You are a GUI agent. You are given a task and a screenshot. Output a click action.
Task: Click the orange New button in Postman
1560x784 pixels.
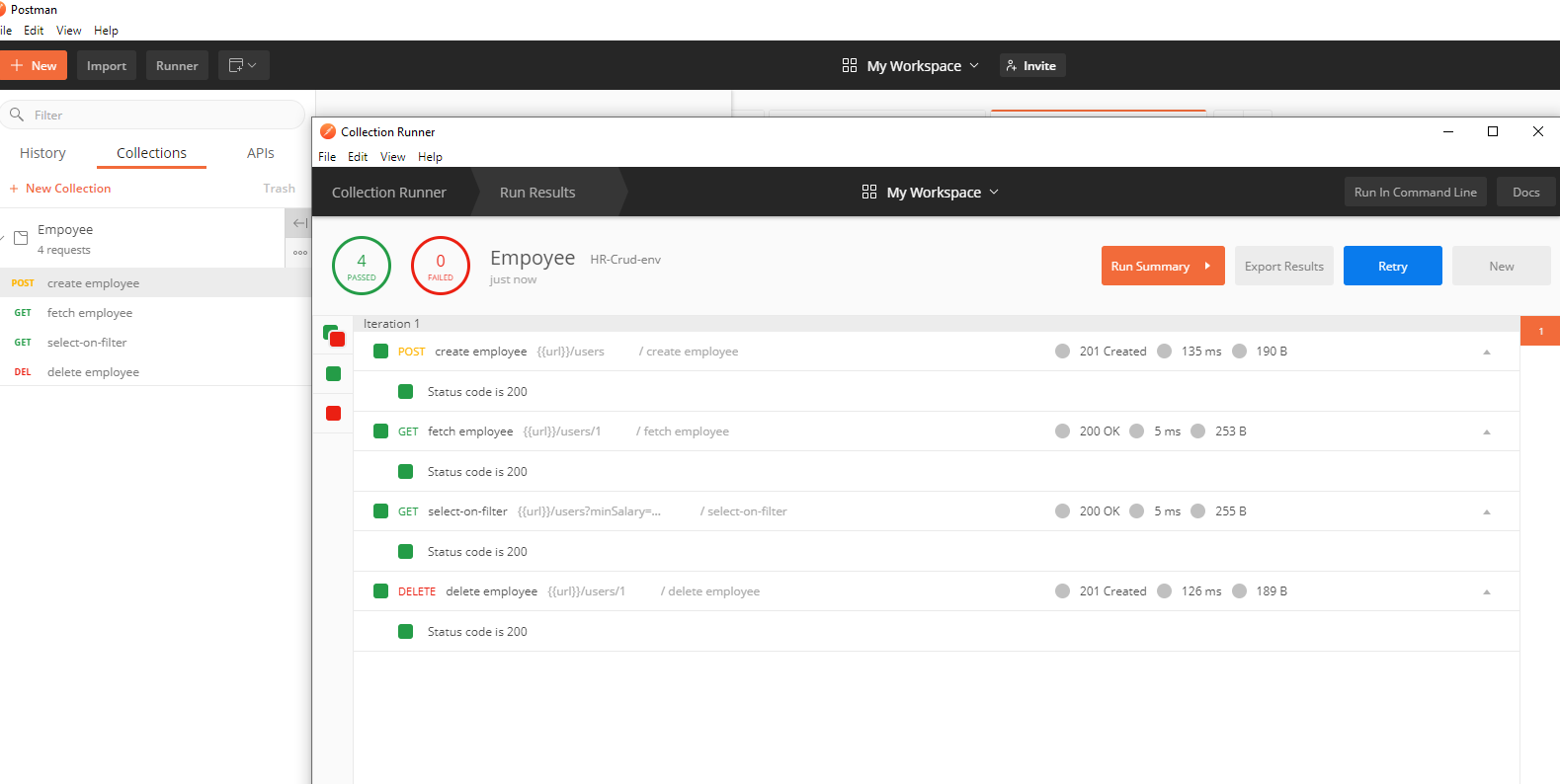pos(34,65)
